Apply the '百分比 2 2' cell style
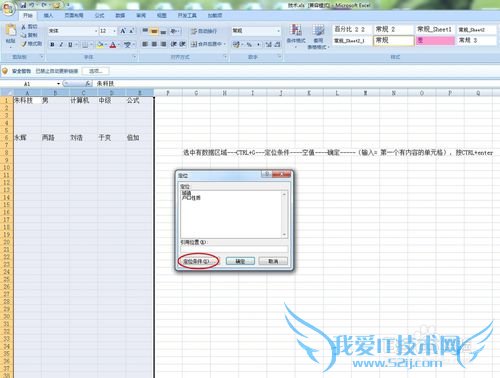The width and height of the screenshot is (500, 378). [352, 30]
